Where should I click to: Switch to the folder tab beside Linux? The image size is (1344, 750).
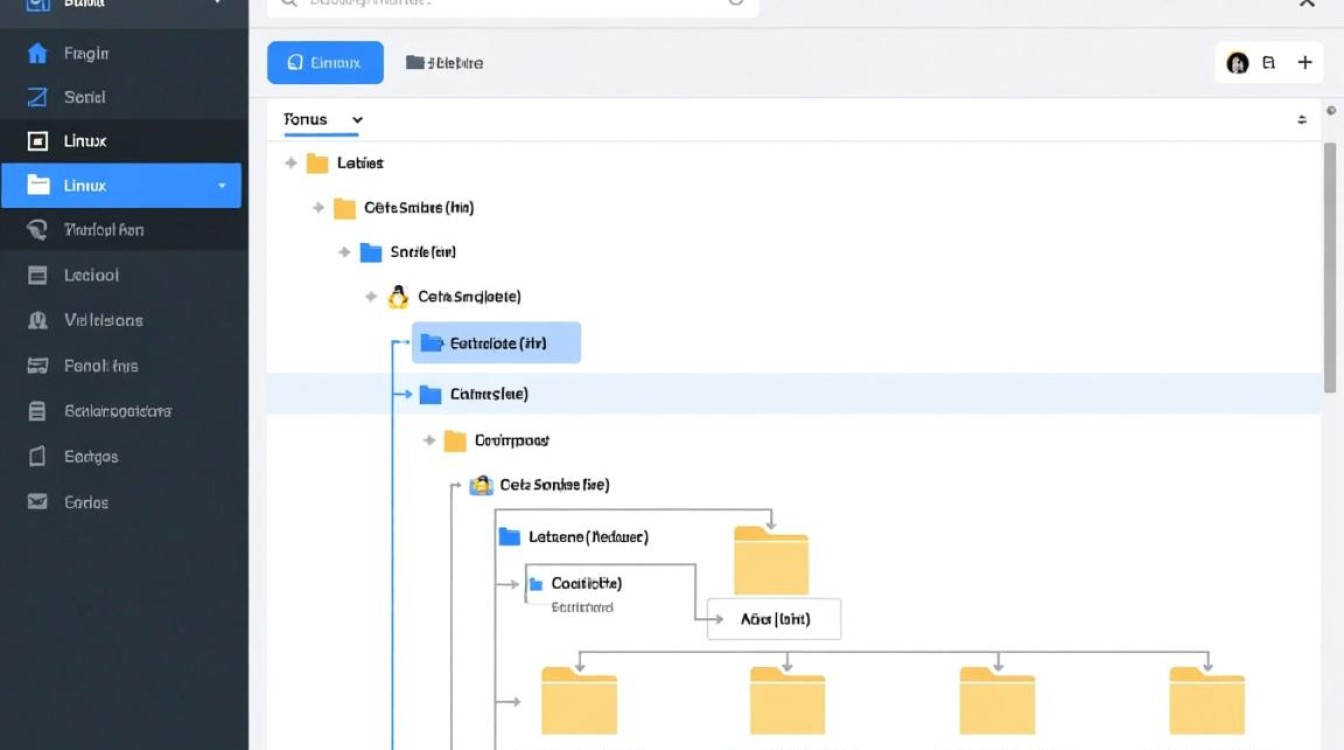(x=444, y=63)
